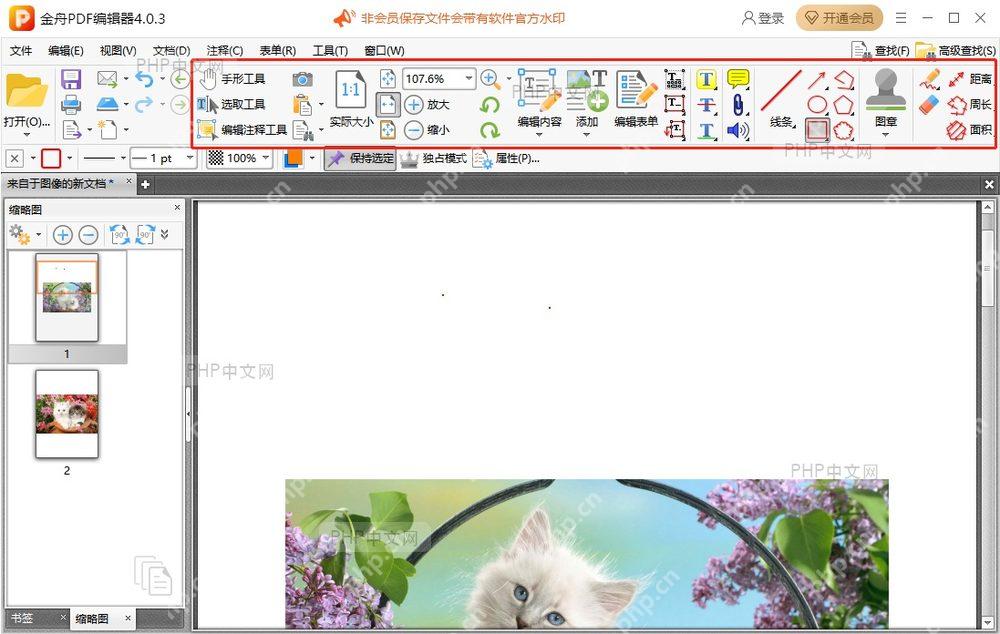Select the 距离 distance measuring tool
The image size is (1000, 634).
(x=969, y=79)
